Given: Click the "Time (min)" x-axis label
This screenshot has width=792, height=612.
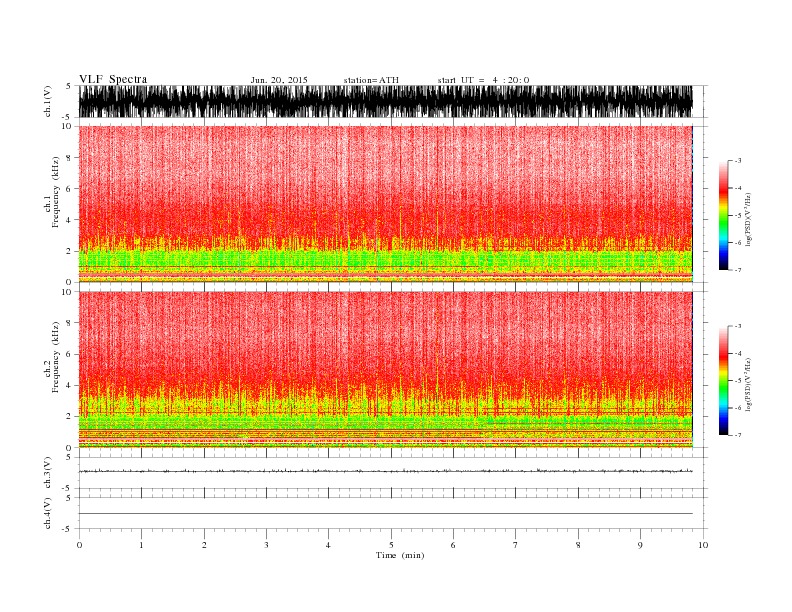Looking at the screenshot, I should click(400, 555).
